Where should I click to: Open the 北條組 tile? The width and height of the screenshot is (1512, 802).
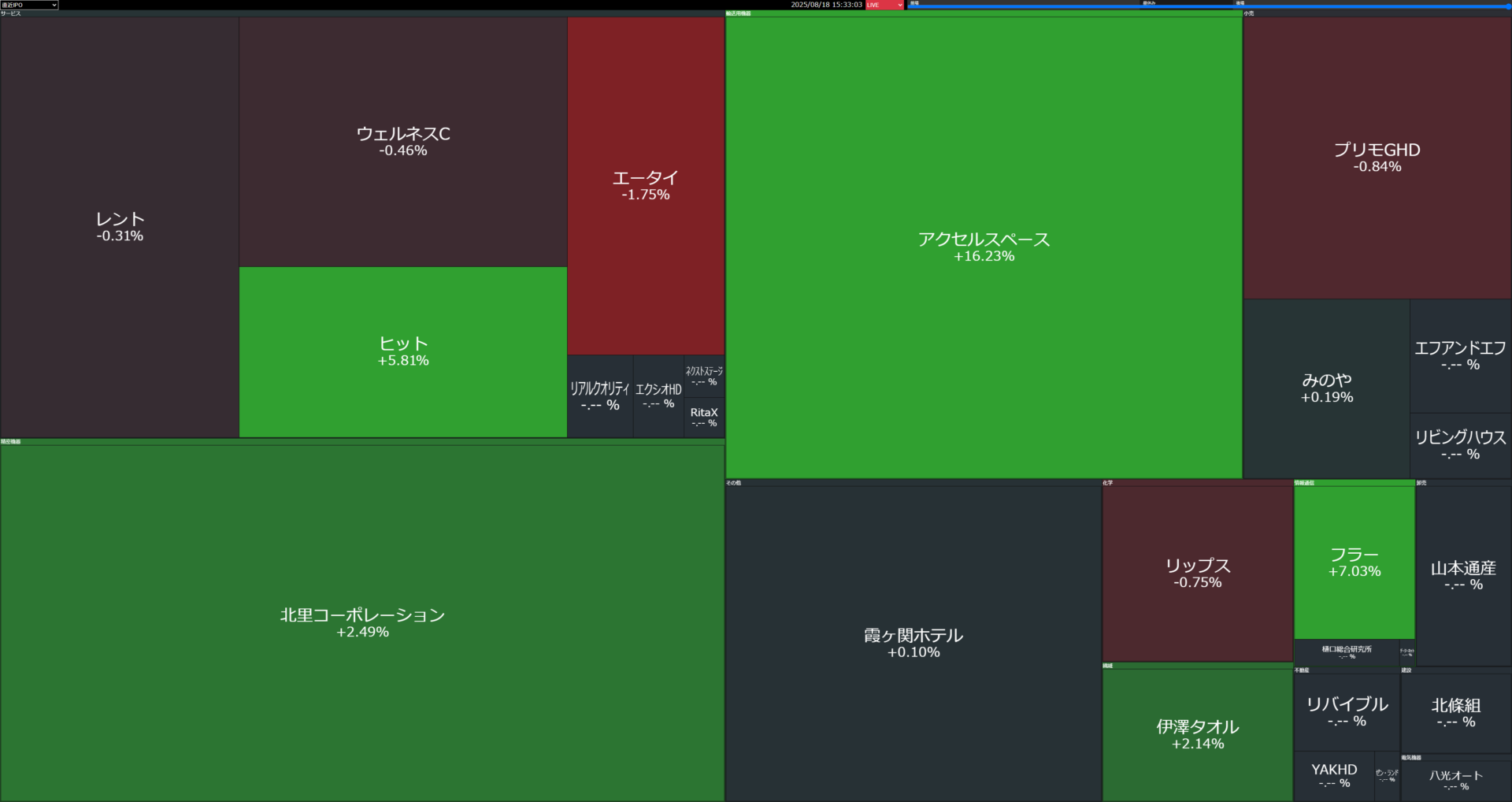[x=1456, y=713]
